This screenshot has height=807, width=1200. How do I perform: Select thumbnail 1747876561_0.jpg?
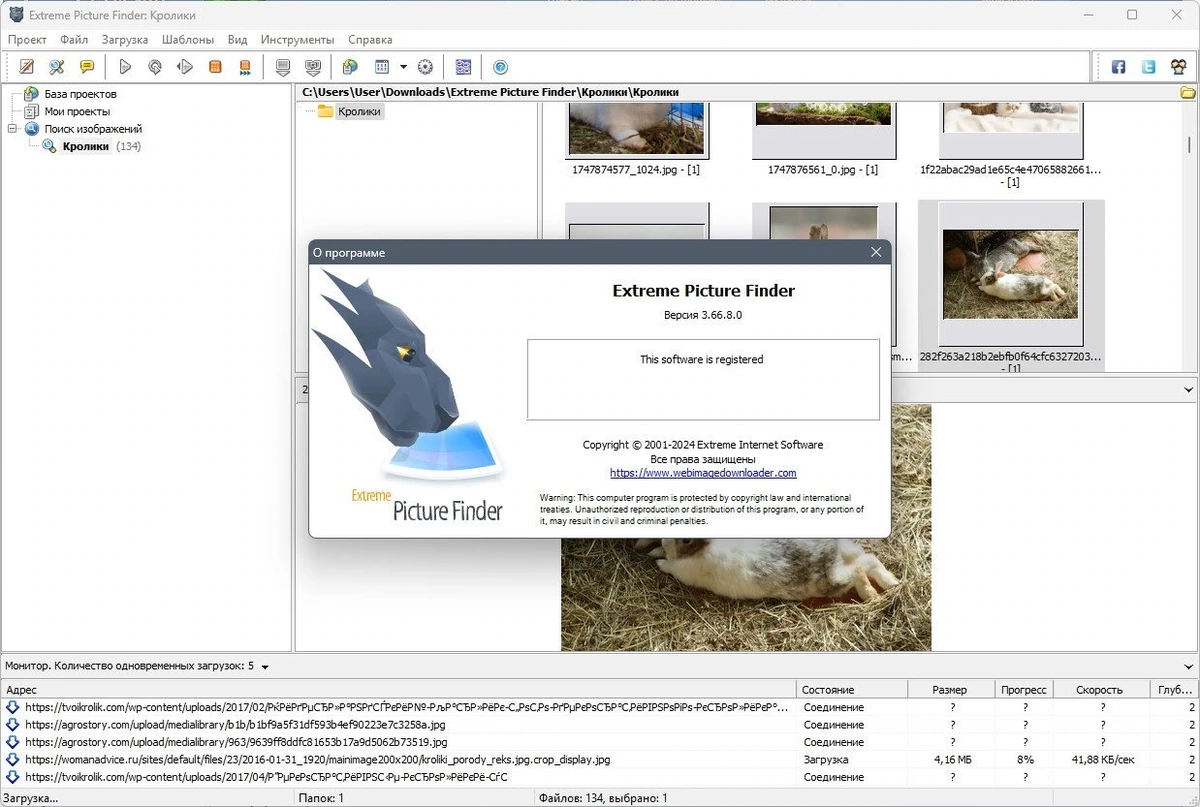pos(823,131)
